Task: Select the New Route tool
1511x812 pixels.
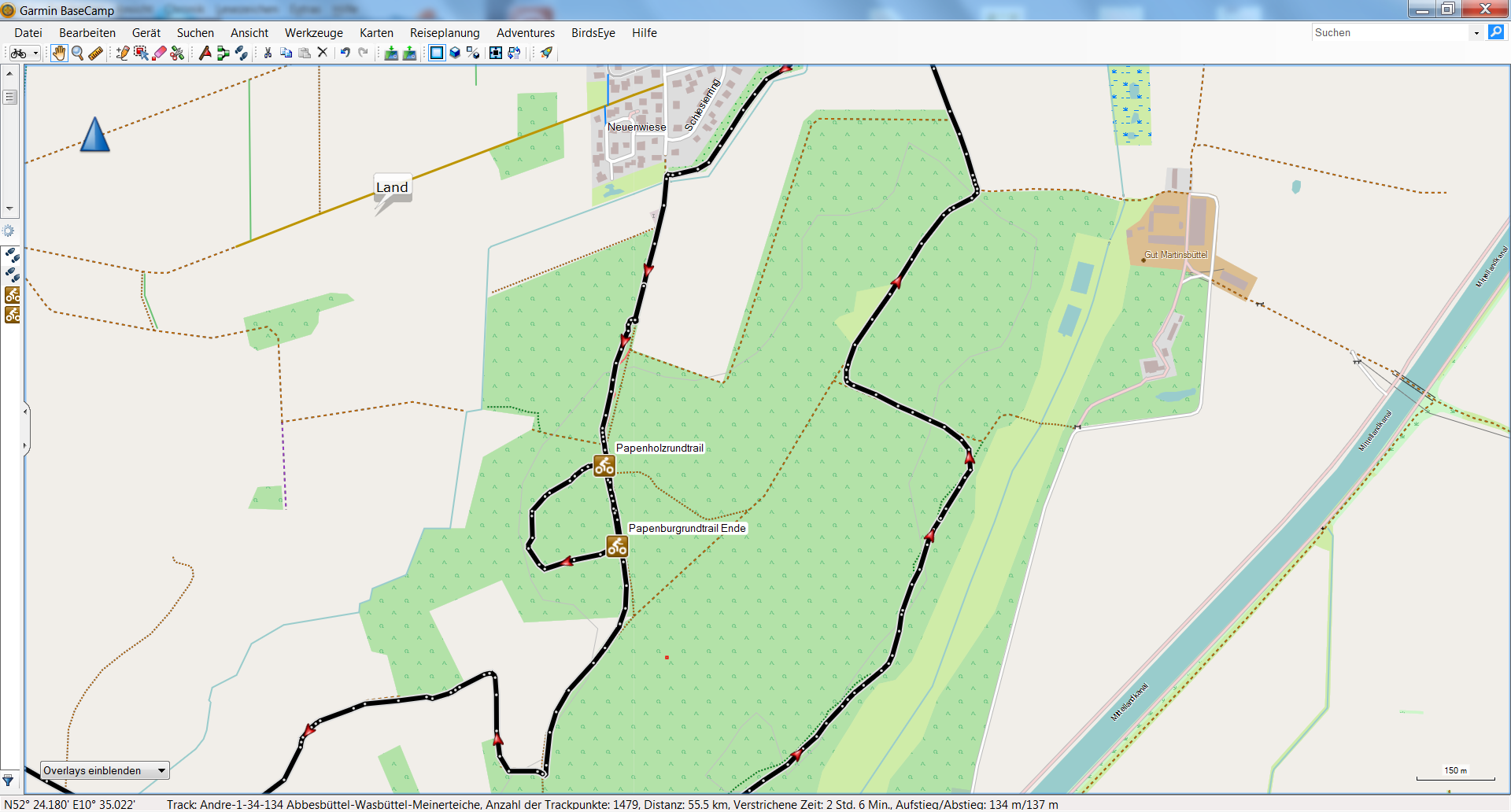Action: (x=223, y=53)
